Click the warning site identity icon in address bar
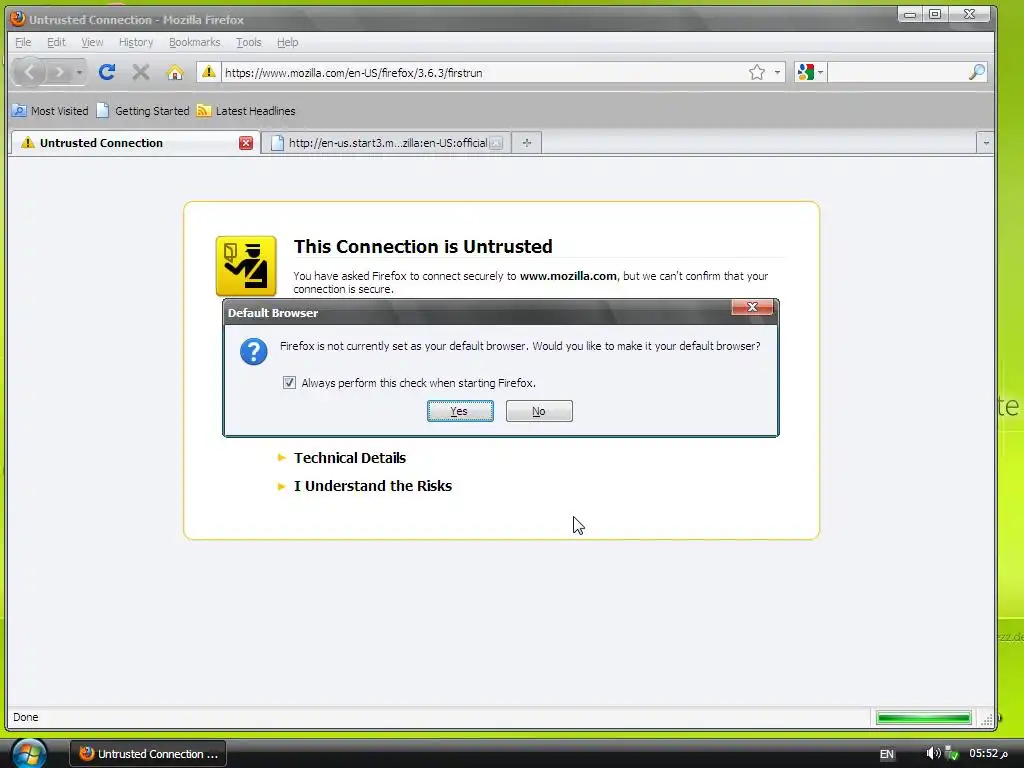This screenshot has height=768, width=1024. (208, 71)
